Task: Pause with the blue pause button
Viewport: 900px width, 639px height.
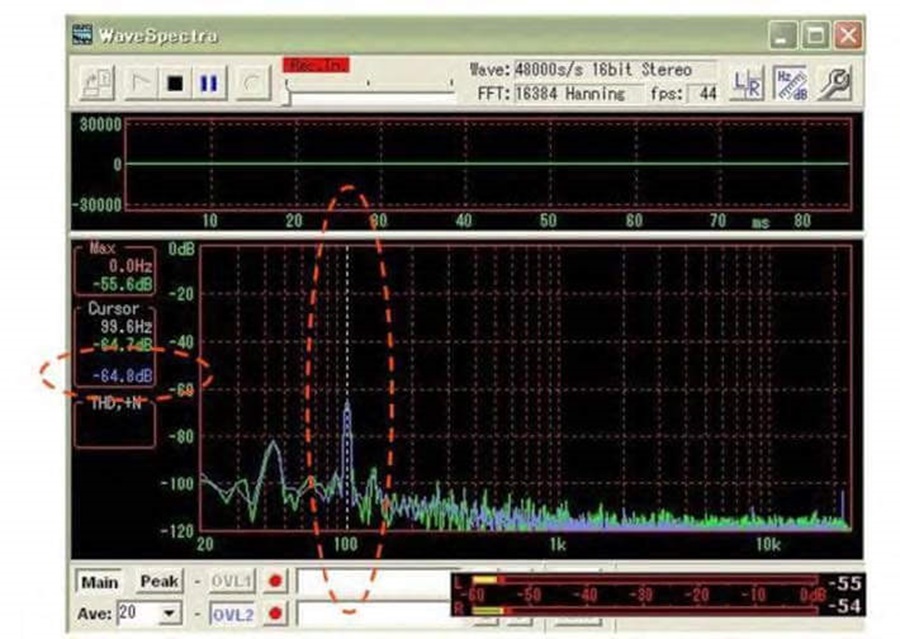Action: (208, 83)
